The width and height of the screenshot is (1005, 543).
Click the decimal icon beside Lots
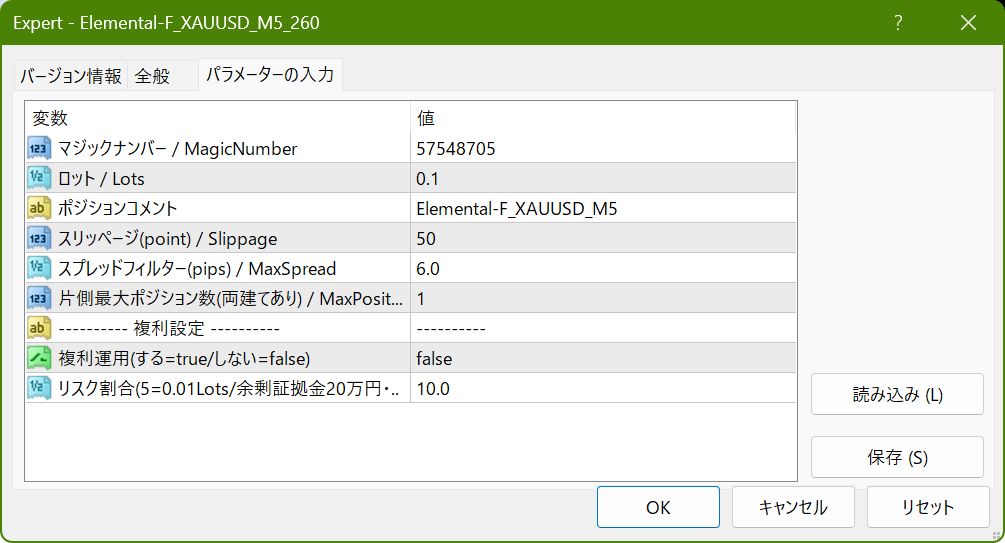[39, 178]
